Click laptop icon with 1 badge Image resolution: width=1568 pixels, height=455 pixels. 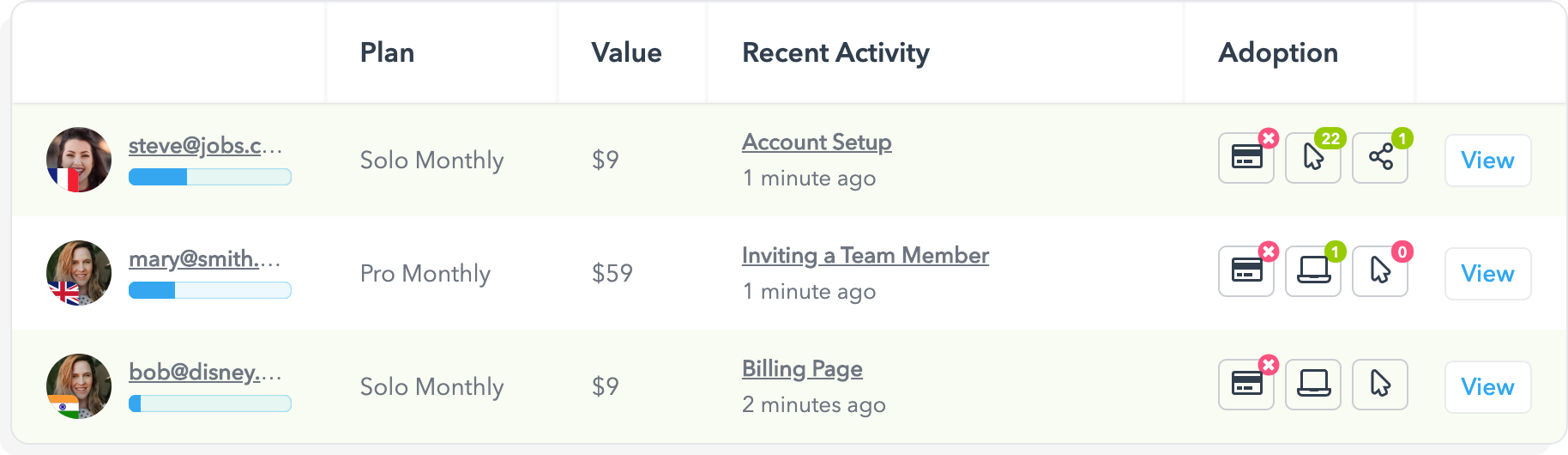tap(1312, 271)
